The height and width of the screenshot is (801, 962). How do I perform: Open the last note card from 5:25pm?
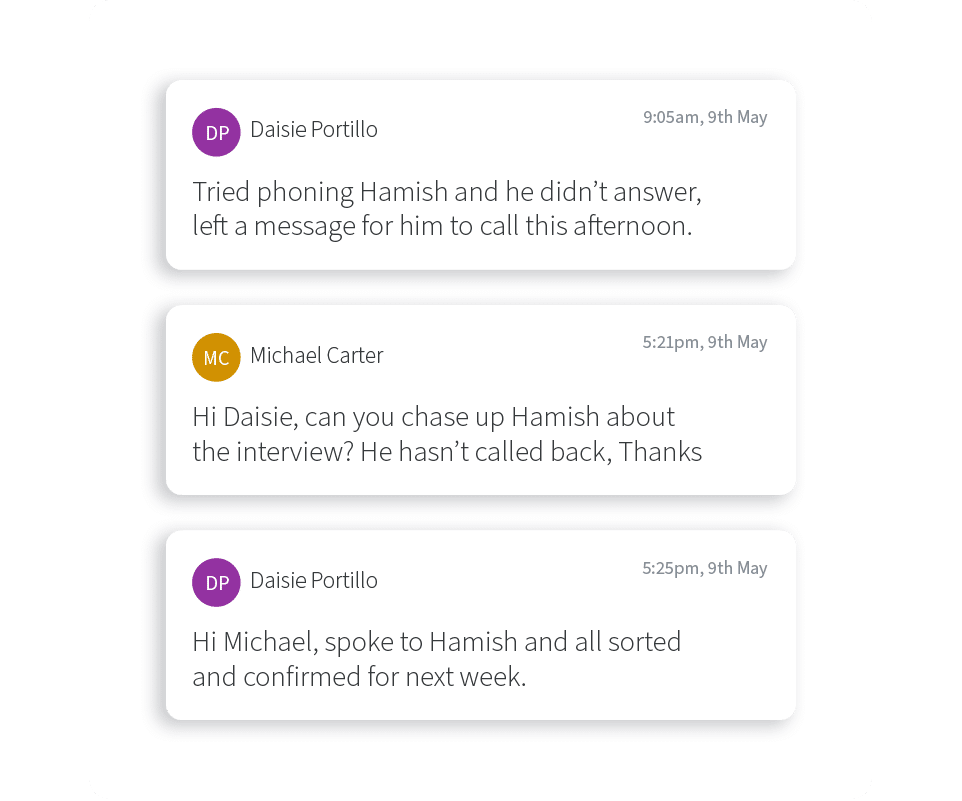point(481,625)
